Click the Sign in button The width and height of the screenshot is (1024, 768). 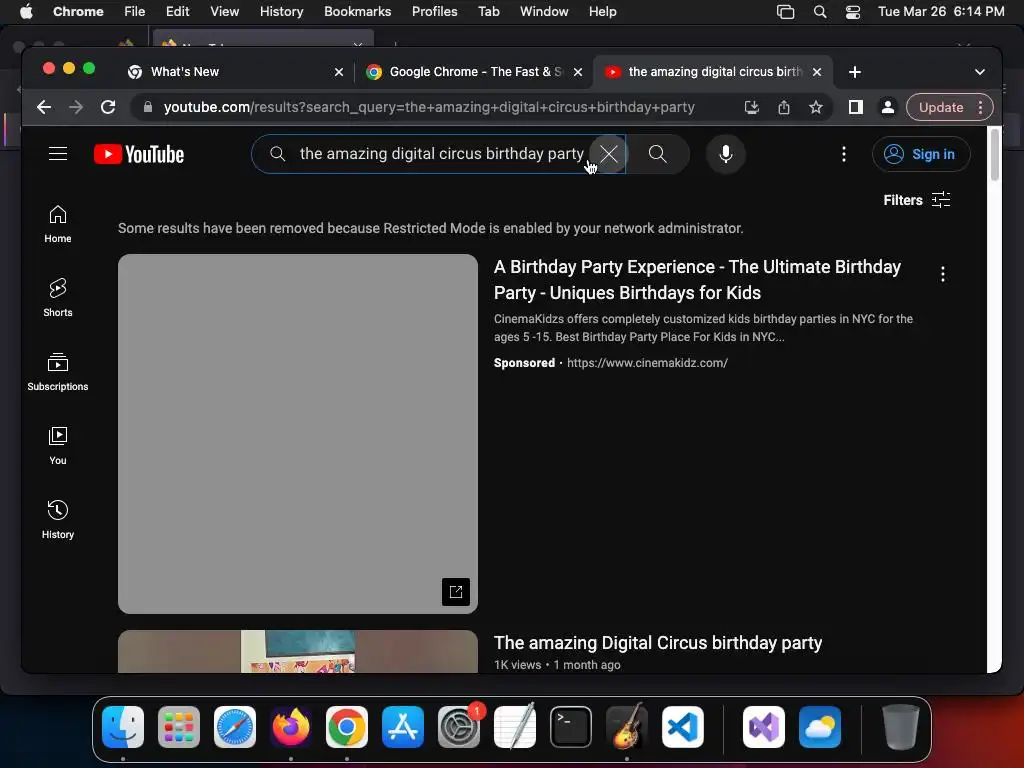921,154
